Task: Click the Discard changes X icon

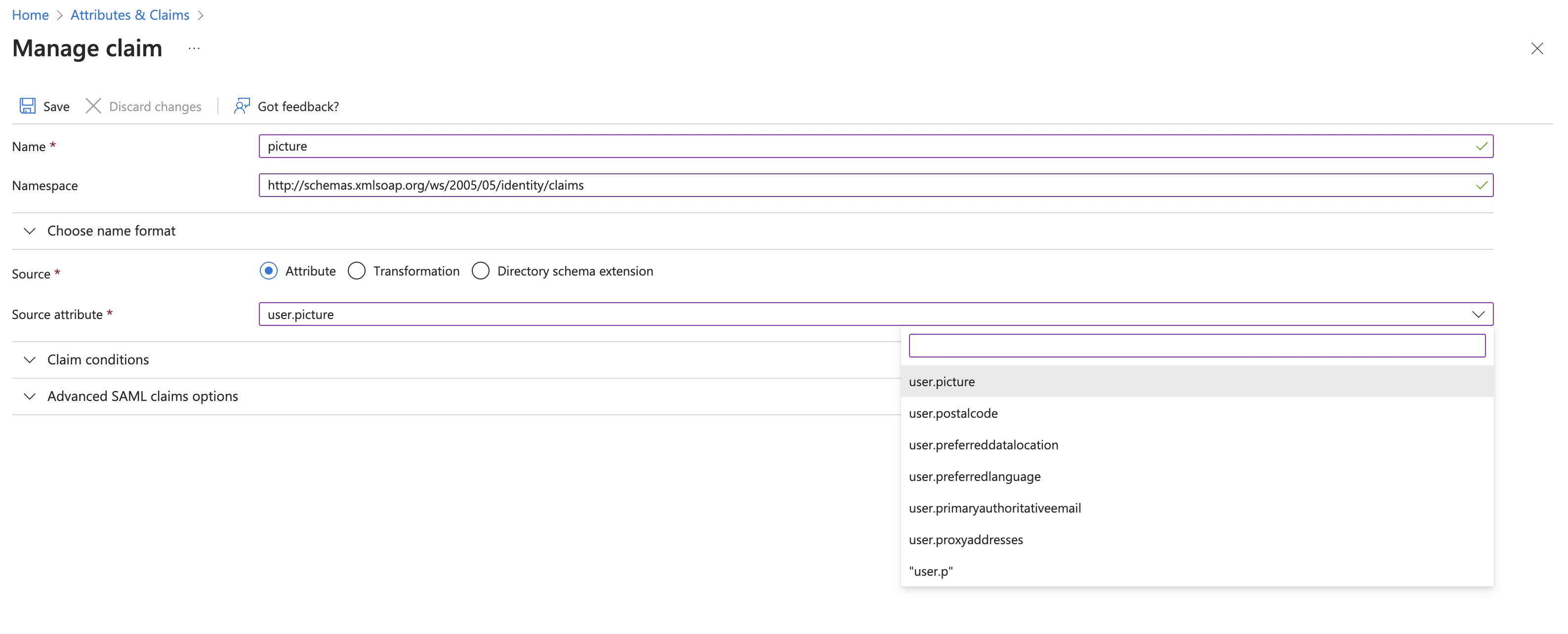Action: (x=93, y=106)
